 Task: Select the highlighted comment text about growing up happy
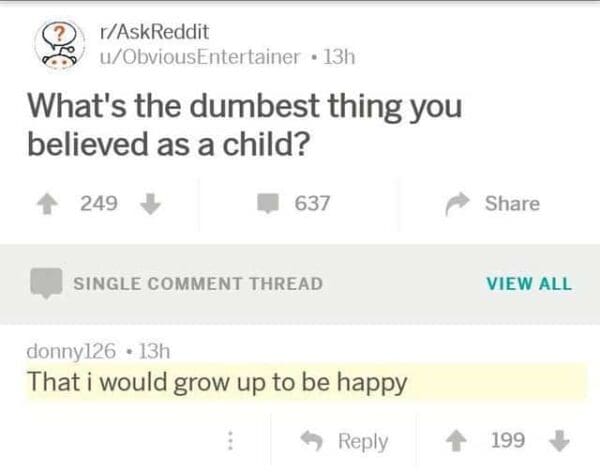(x=217, y=381)
